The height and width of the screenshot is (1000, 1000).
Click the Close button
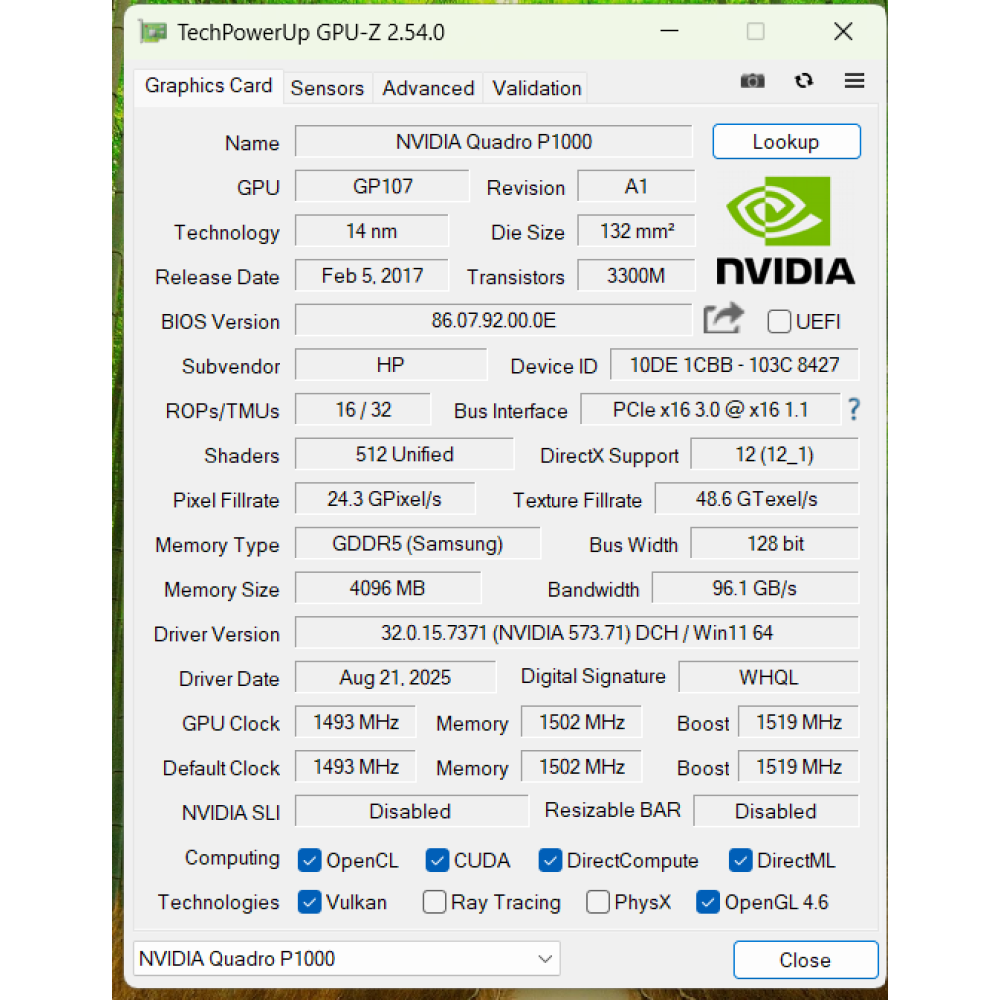tap(805, 960)
